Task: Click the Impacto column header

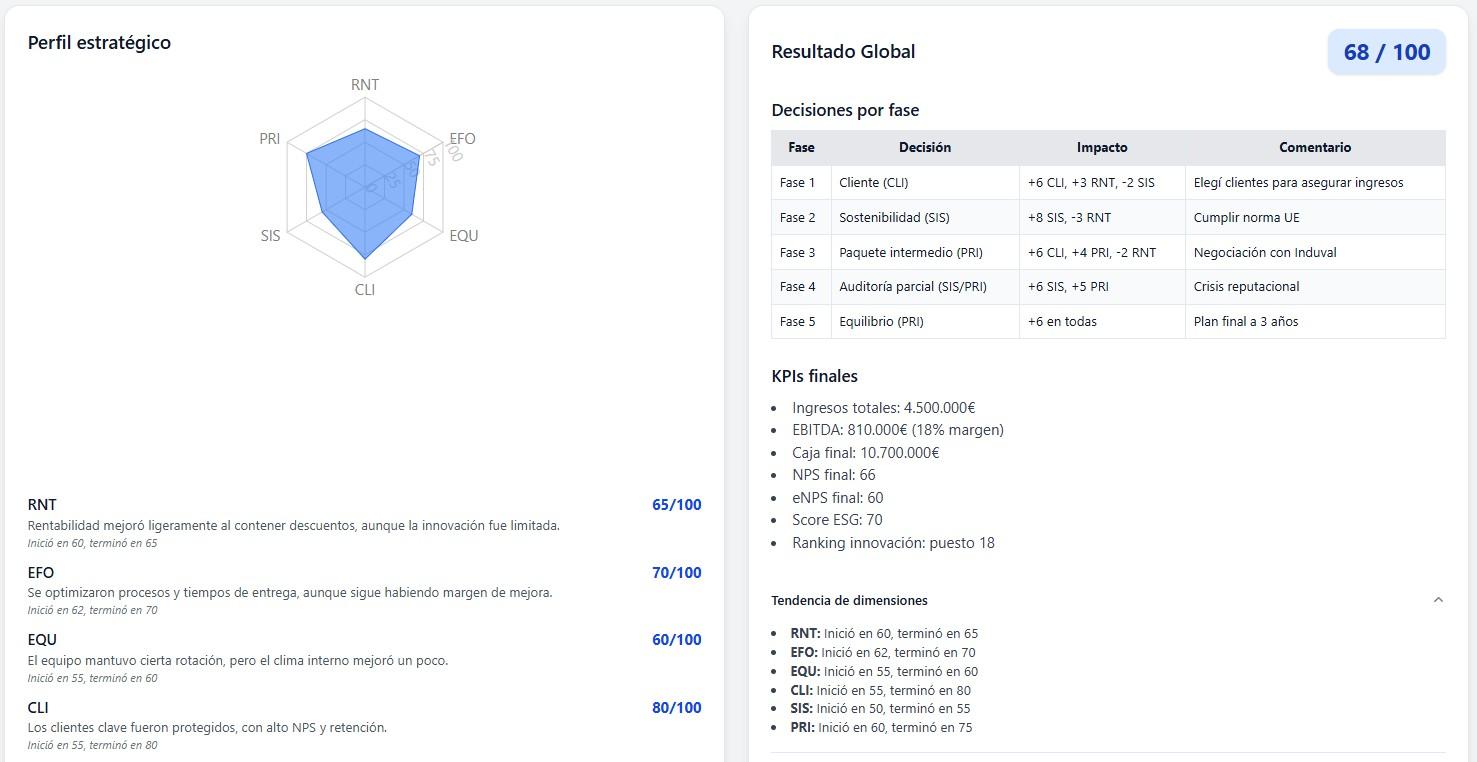Action: 1101,147
